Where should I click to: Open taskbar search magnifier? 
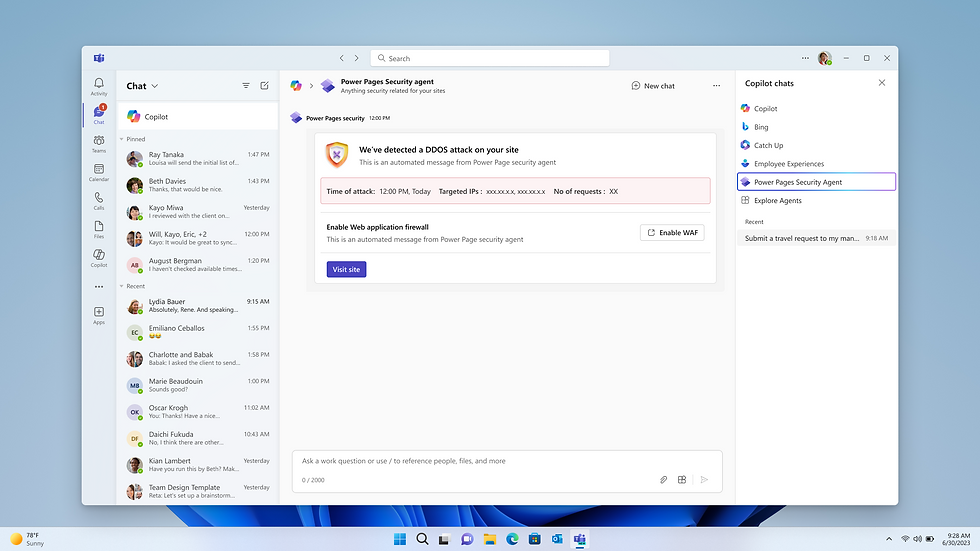coord(422,539)
